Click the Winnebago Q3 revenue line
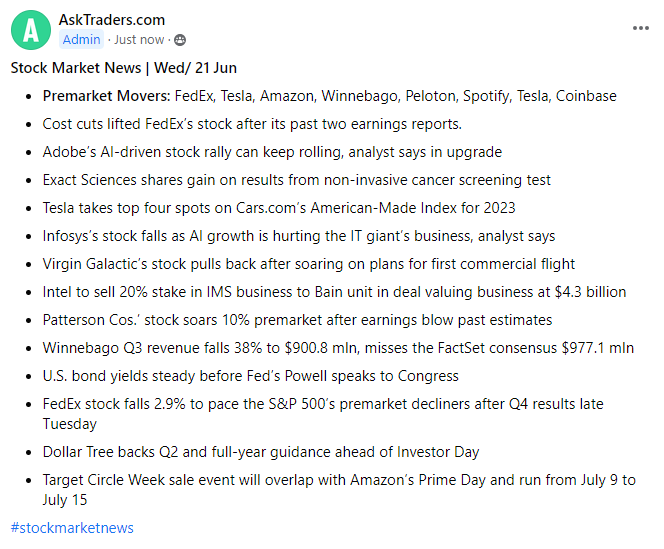This screenshot has height=549, width=664. click(x=338, y=348)
